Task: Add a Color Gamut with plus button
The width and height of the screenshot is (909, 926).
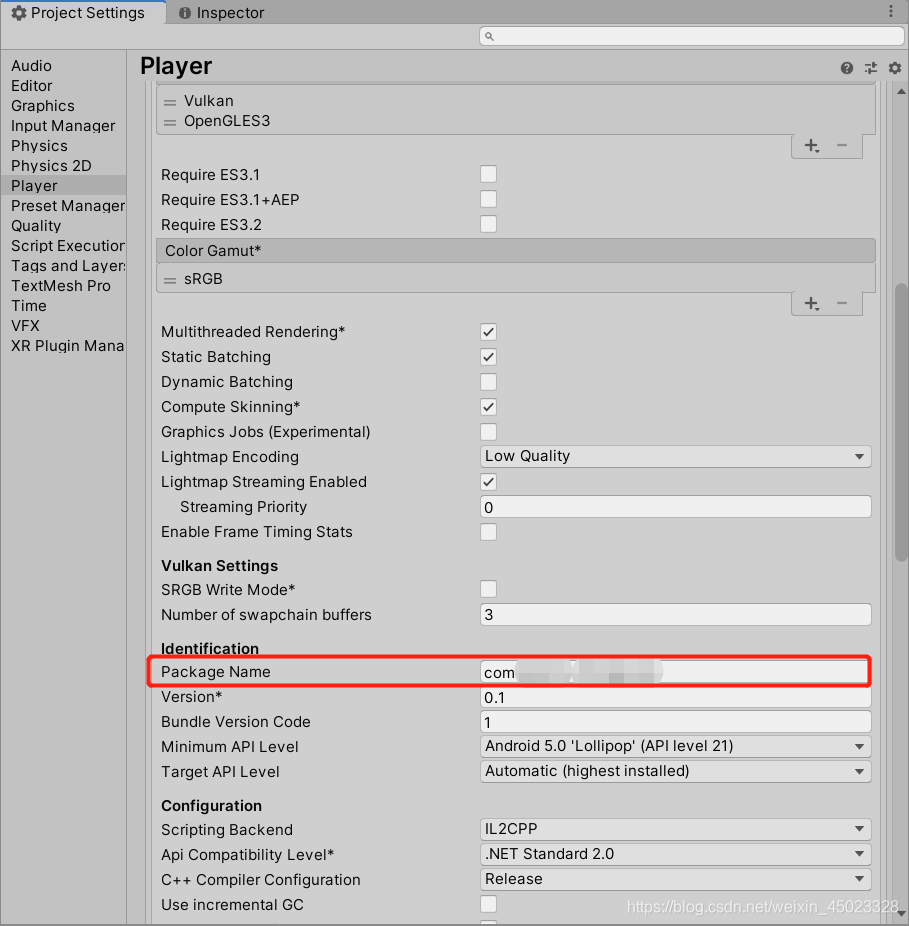Action: tap(812, 304)
